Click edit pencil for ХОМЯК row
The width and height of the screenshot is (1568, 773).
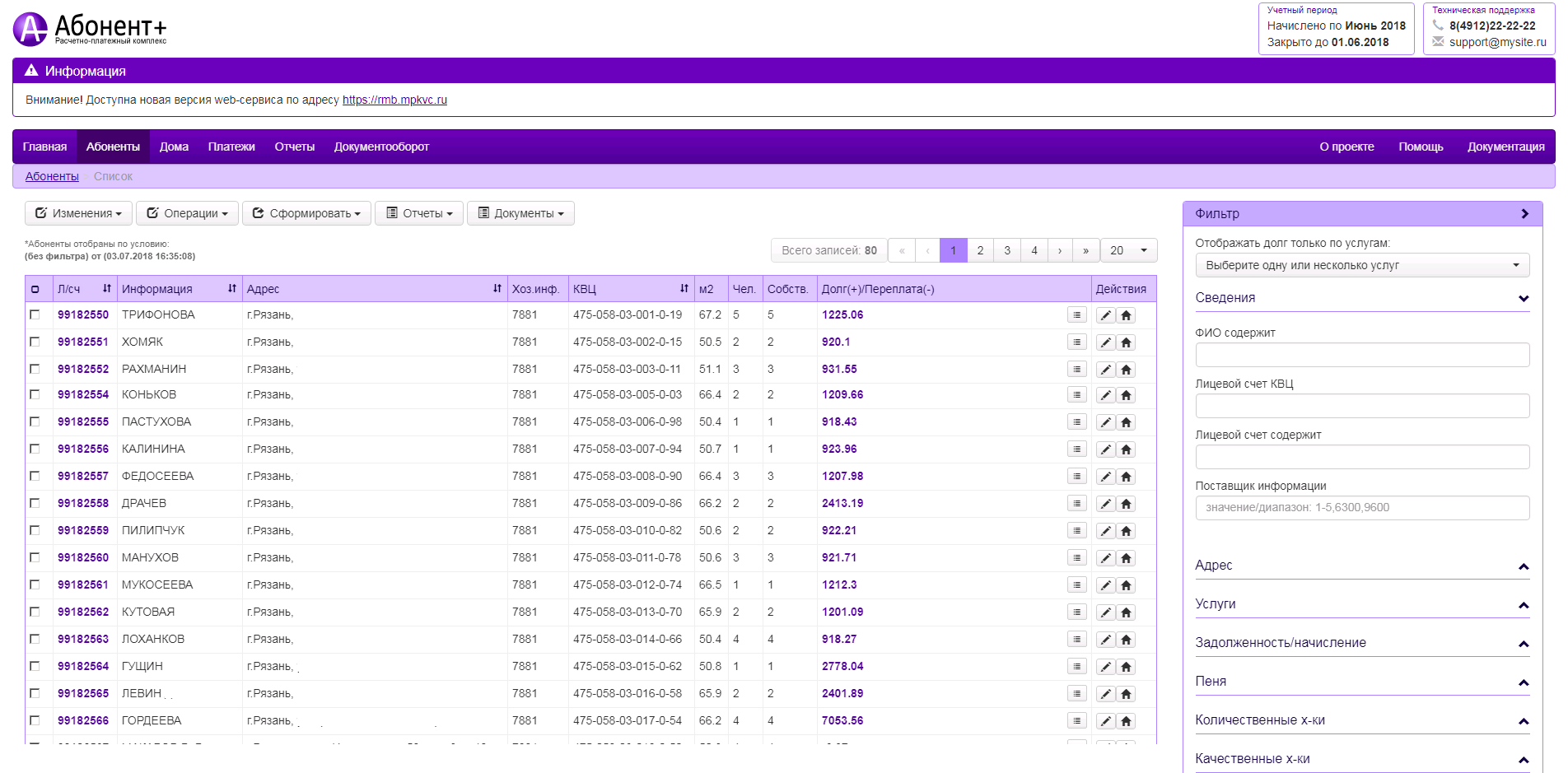(x=1105, y=342)
